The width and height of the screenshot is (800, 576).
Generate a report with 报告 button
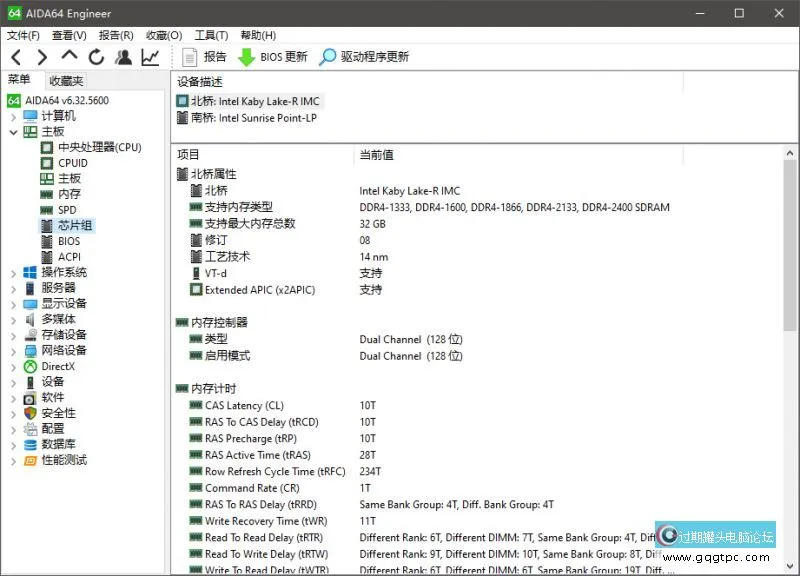pos(205,57)
